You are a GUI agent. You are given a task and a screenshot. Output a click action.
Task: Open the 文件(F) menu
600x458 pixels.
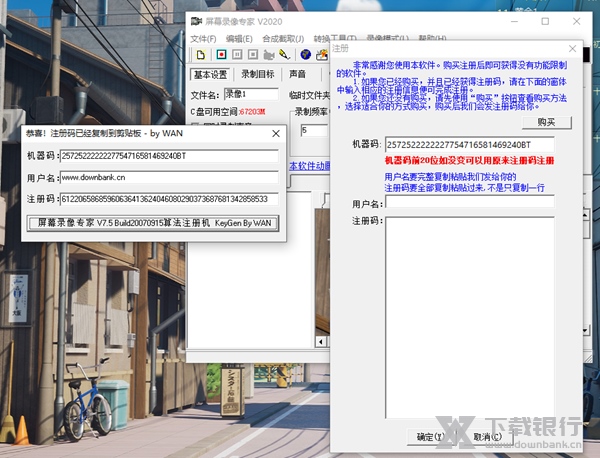[x=203, y=38]
